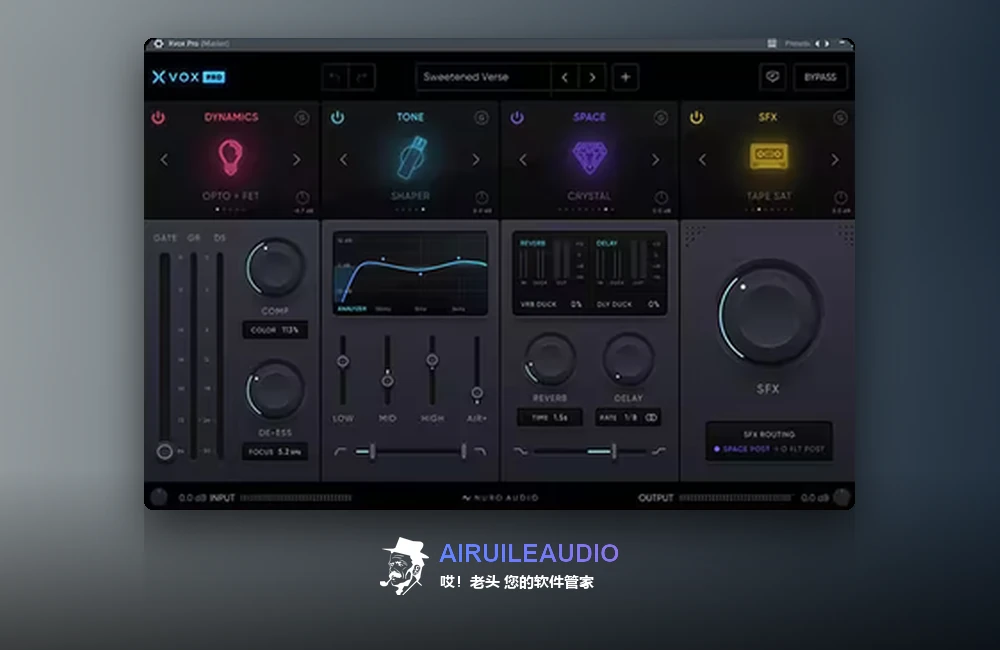This screenshot has height=650, width=1000.
Task: Click the Gate slider handle
Action: [x=165, y=452]
